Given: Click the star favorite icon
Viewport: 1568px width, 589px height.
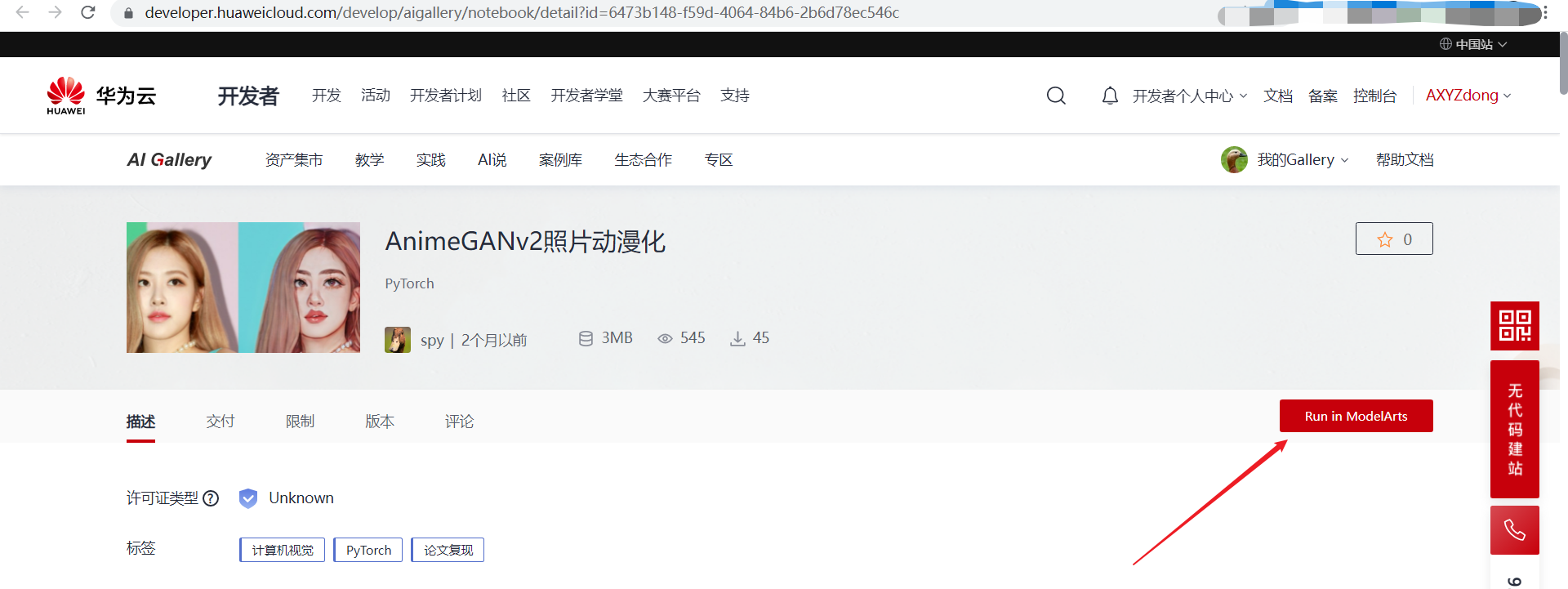Looking at the screenshot, I should 1385,239.
